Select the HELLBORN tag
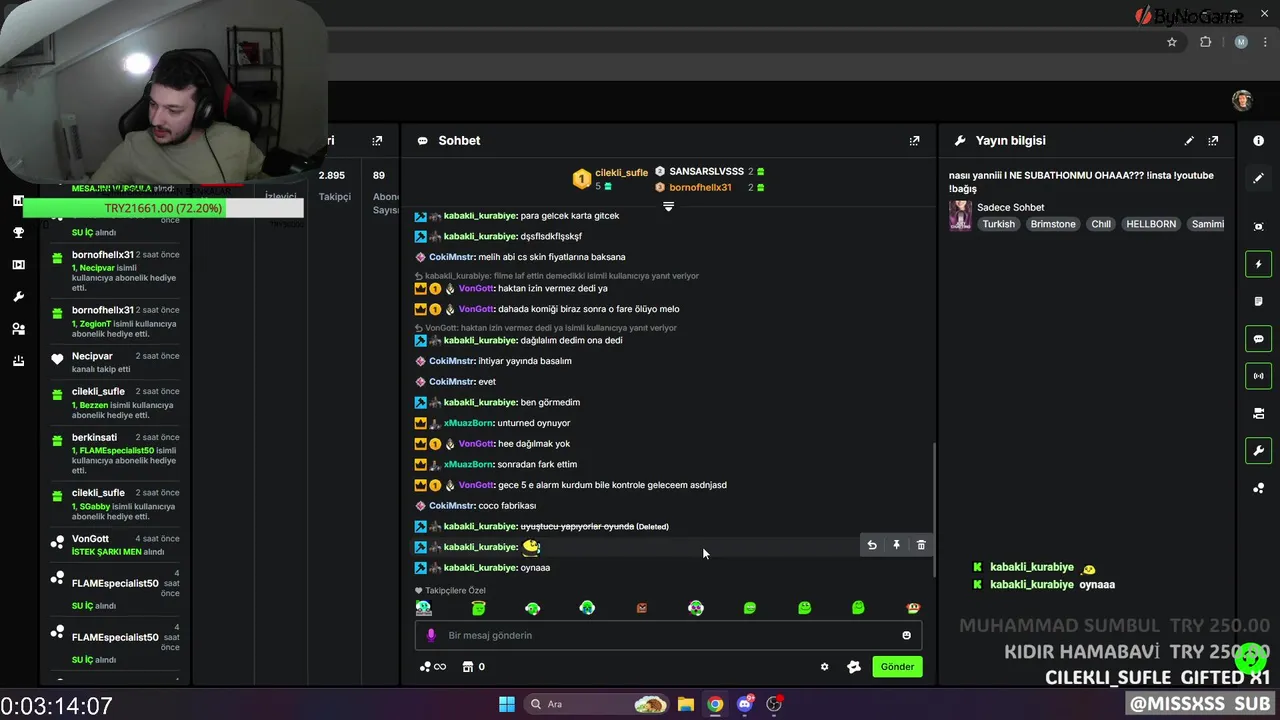 click(1151, 224)
